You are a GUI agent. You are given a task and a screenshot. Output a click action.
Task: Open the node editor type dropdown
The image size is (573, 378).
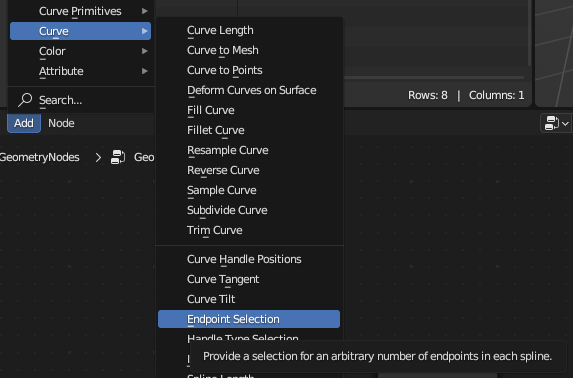pyautogui.click(x=556, y=123)
